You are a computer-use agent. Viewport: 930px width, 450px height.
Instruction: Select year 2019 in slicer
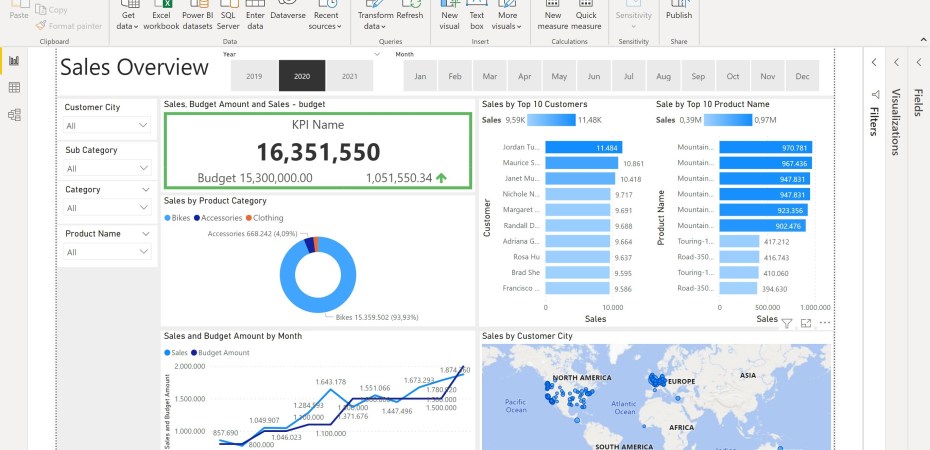pos(254,76)
